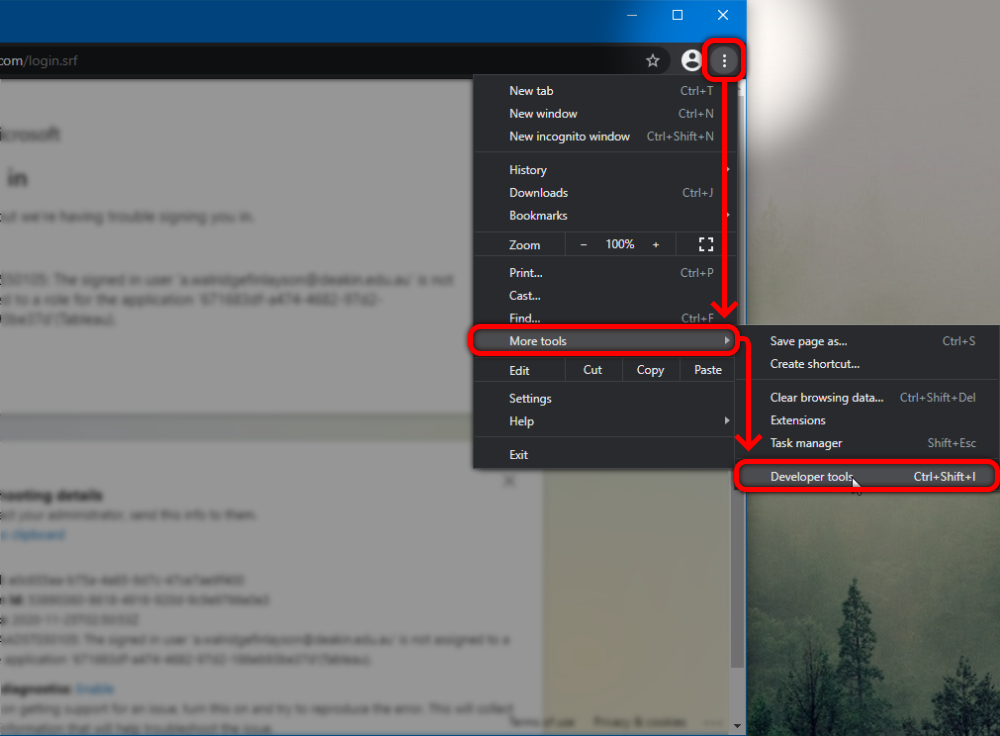Choose Exit from the menu
The image size is (1000, 736).
[x=605, y=455]
